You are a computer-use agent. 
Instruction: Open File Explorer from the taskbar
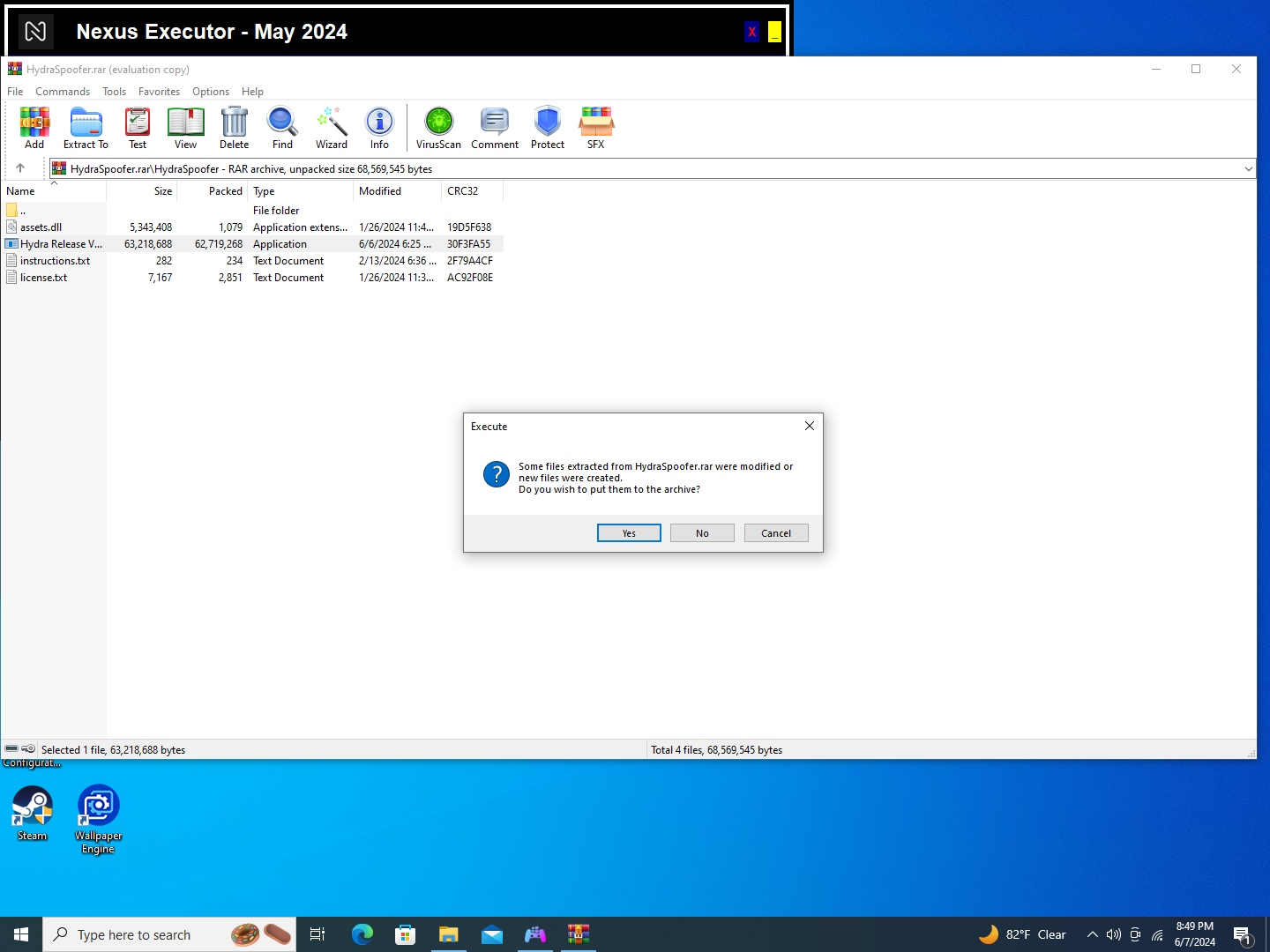point(449,934)
